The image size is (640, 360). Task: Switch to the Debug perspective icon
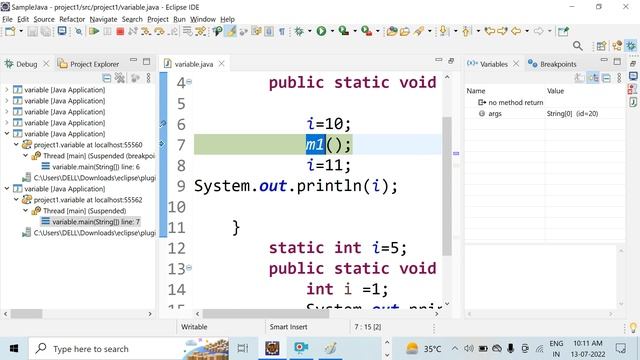(x=631, y=46)
